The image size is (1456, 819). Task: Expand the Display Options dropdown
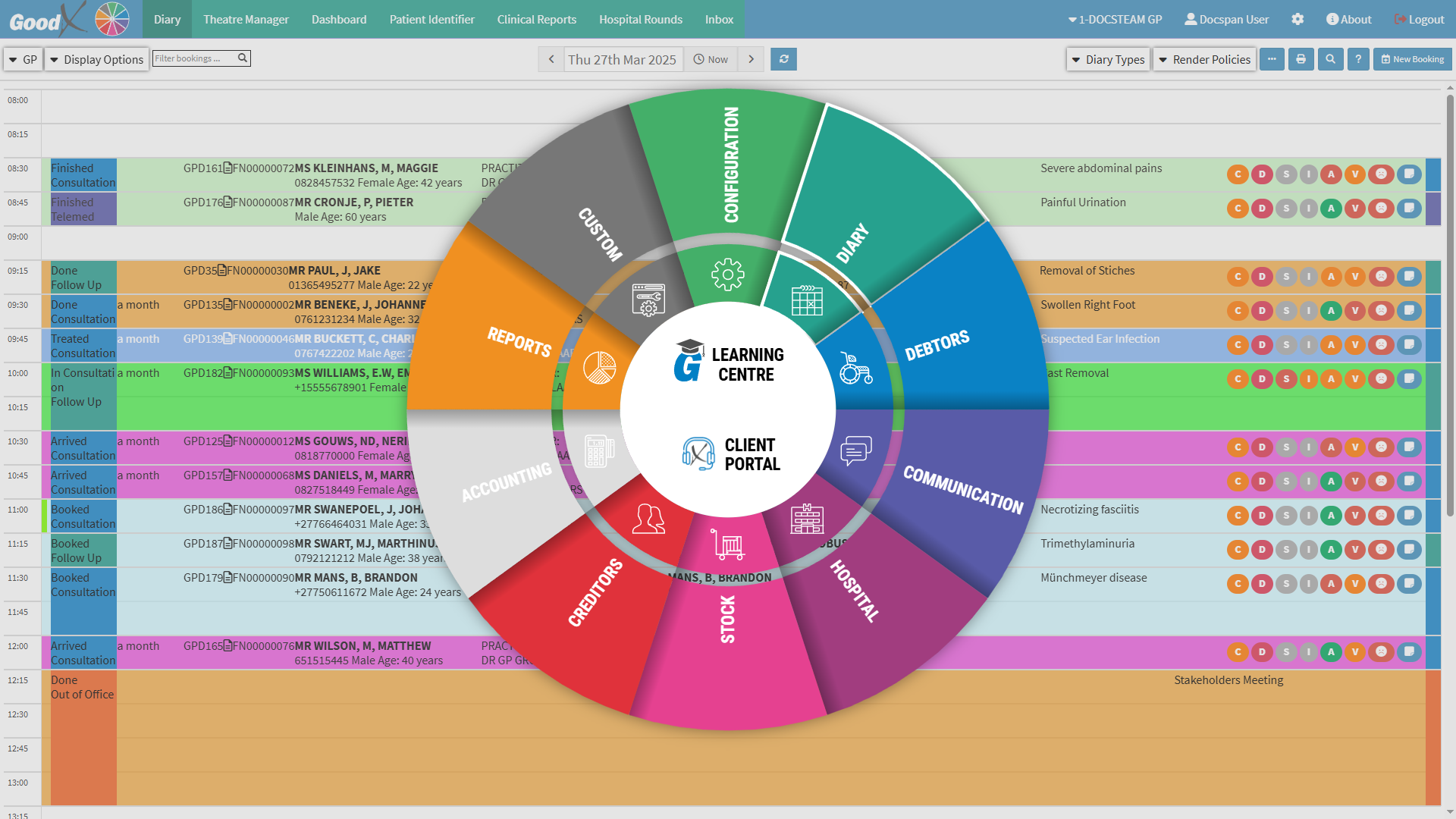point(96,59)
